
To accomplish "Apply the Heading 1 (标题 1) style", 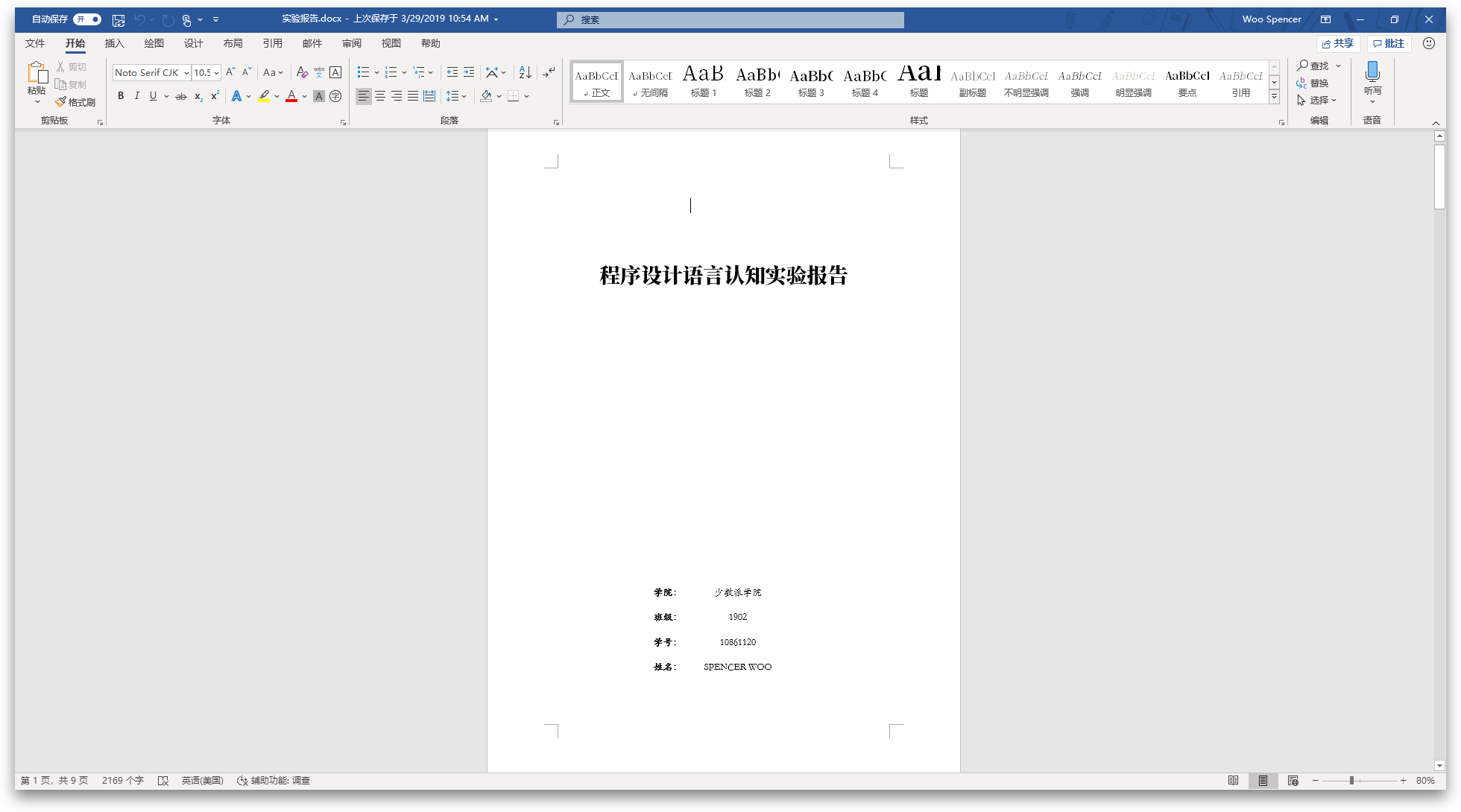I will point(704,81).
